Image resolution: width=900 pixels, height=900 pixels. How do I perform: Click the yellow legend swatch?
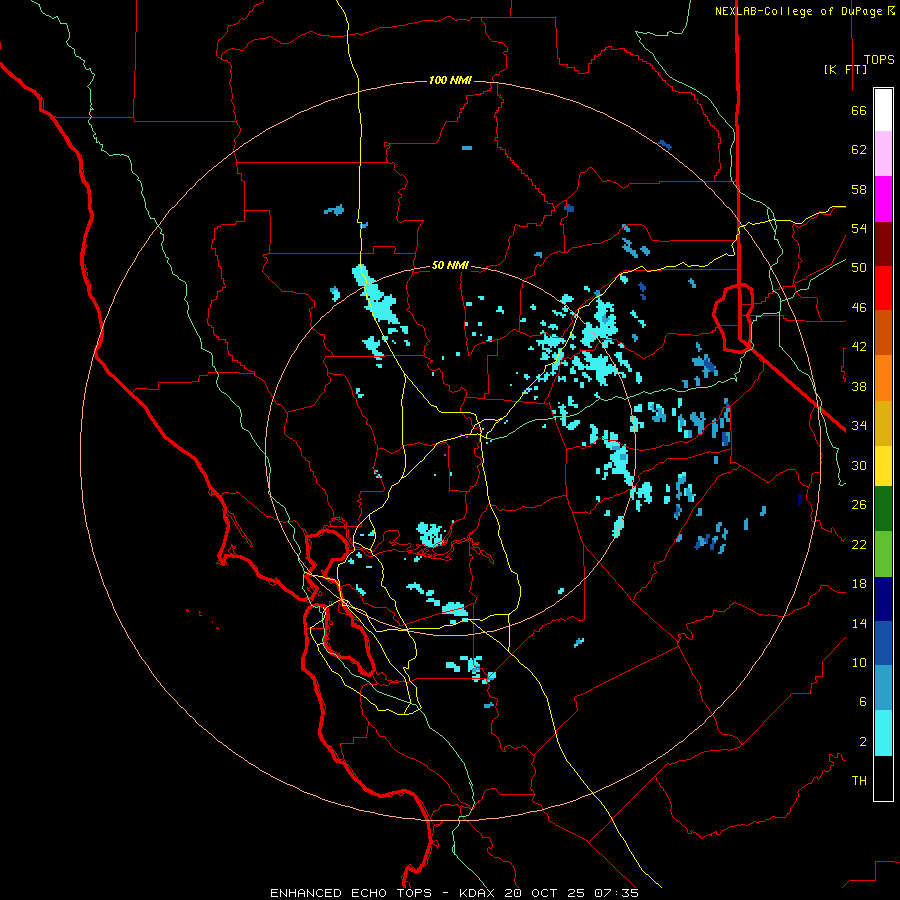pos(883,466)
